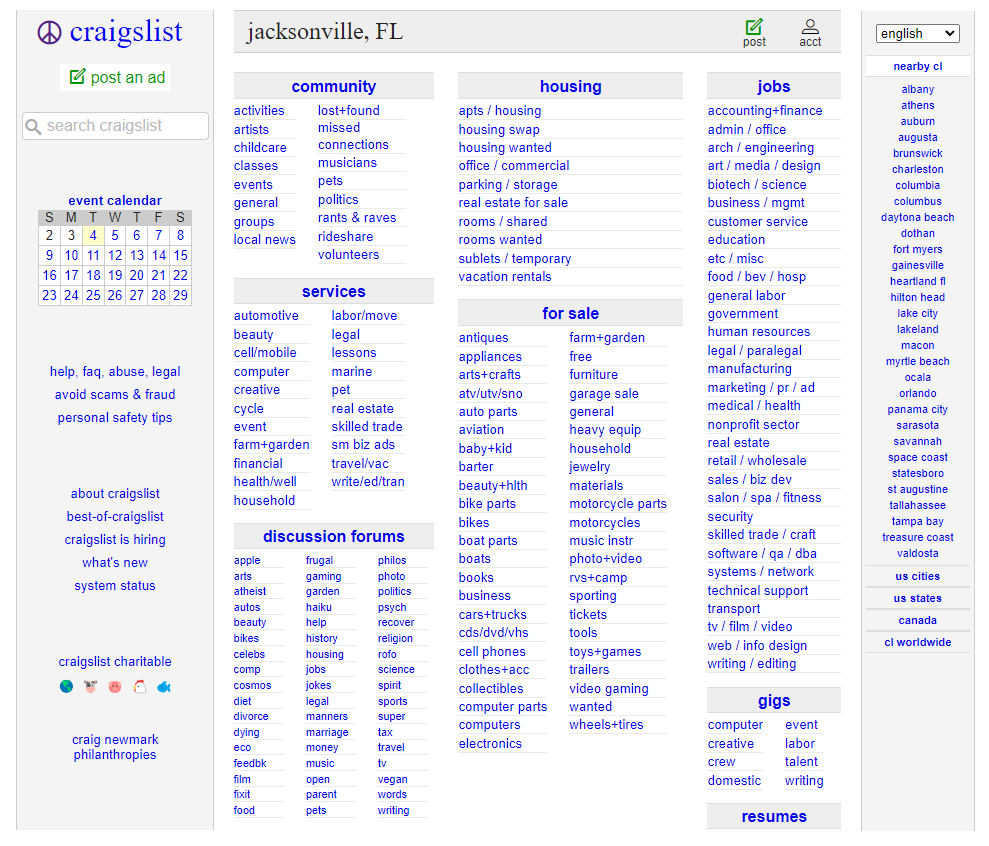Open the us cities menu section

click(x=917, y=576)
